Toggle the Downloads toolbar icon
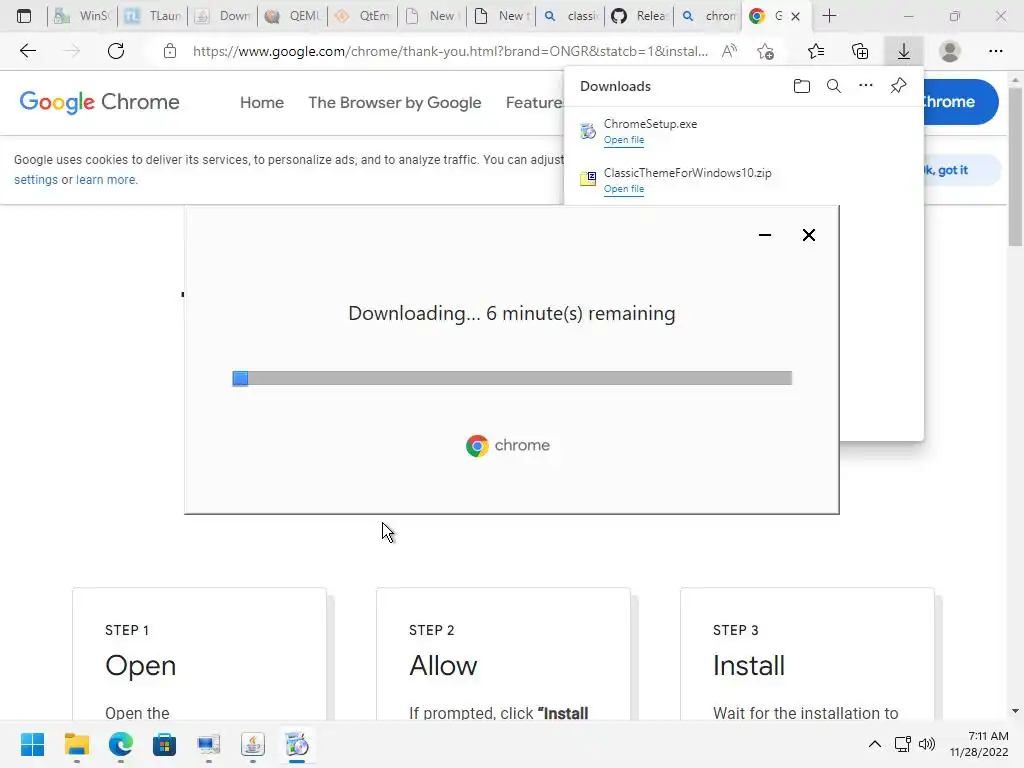 (904, 51)
